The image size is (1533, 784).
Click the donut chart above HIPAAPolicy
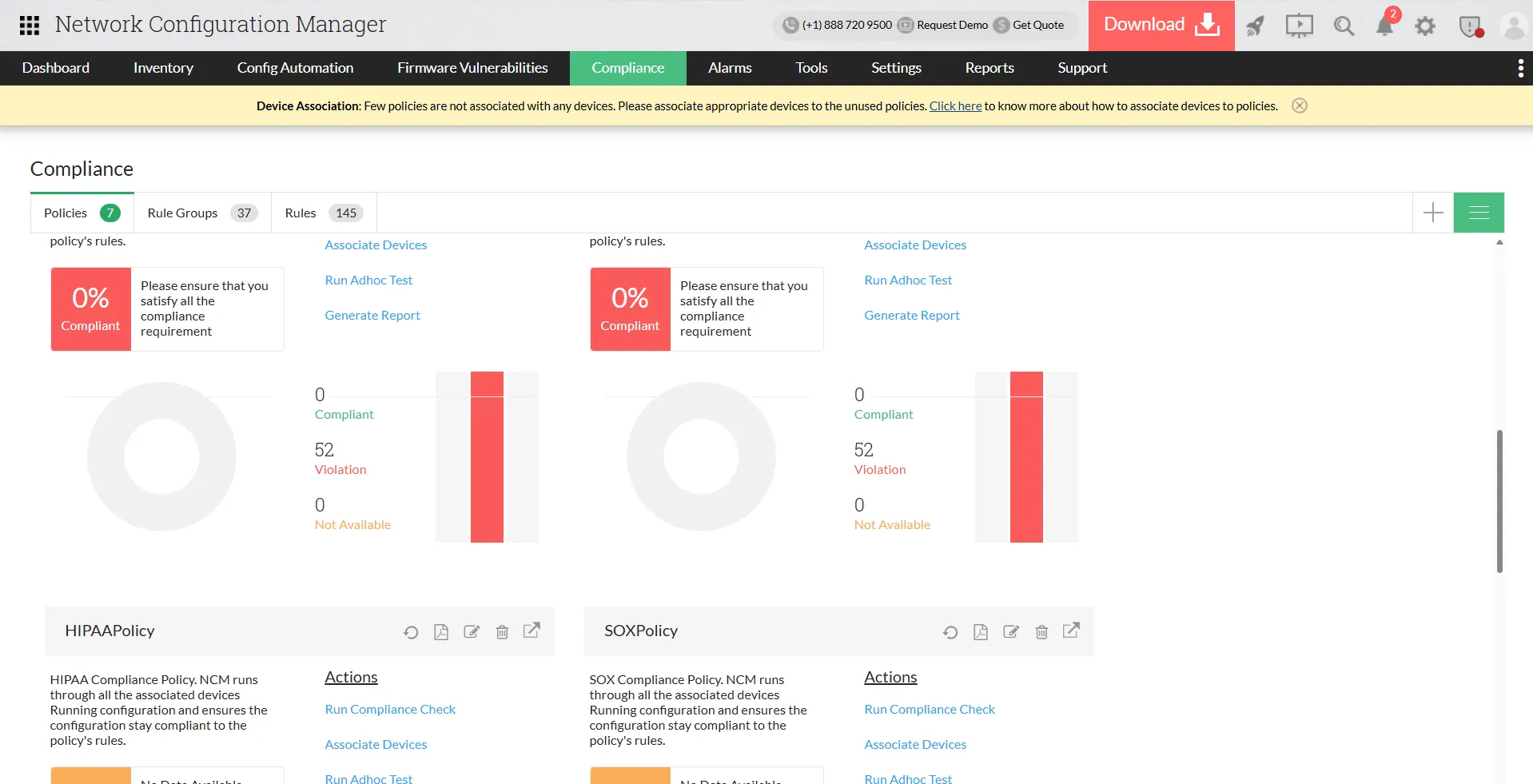(161, 456)
